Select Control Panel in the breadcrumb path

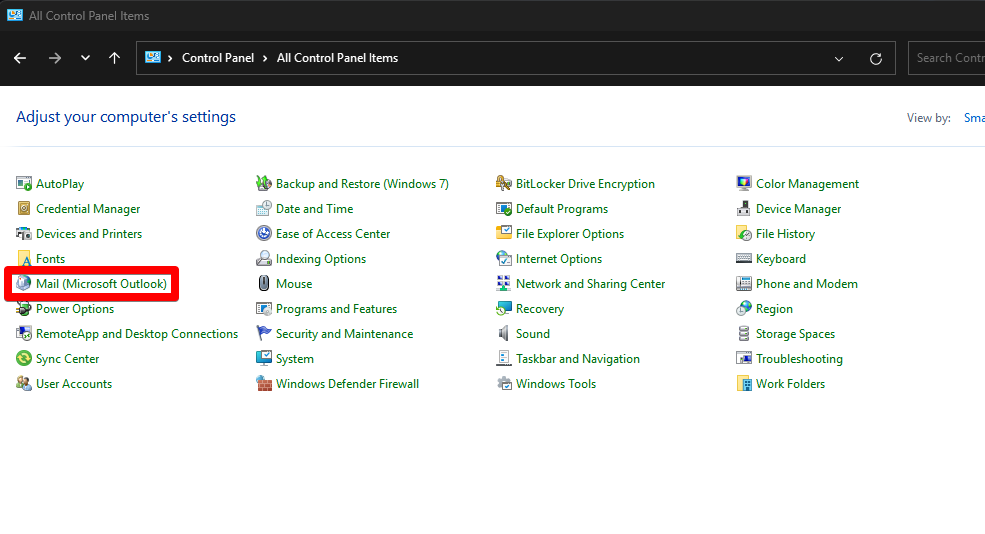(218, 58)
